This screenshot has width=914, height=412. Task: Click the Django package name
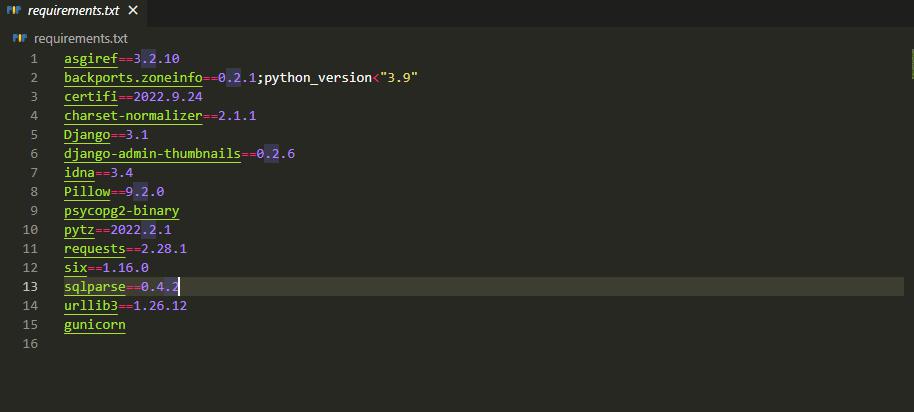[87, 135]
